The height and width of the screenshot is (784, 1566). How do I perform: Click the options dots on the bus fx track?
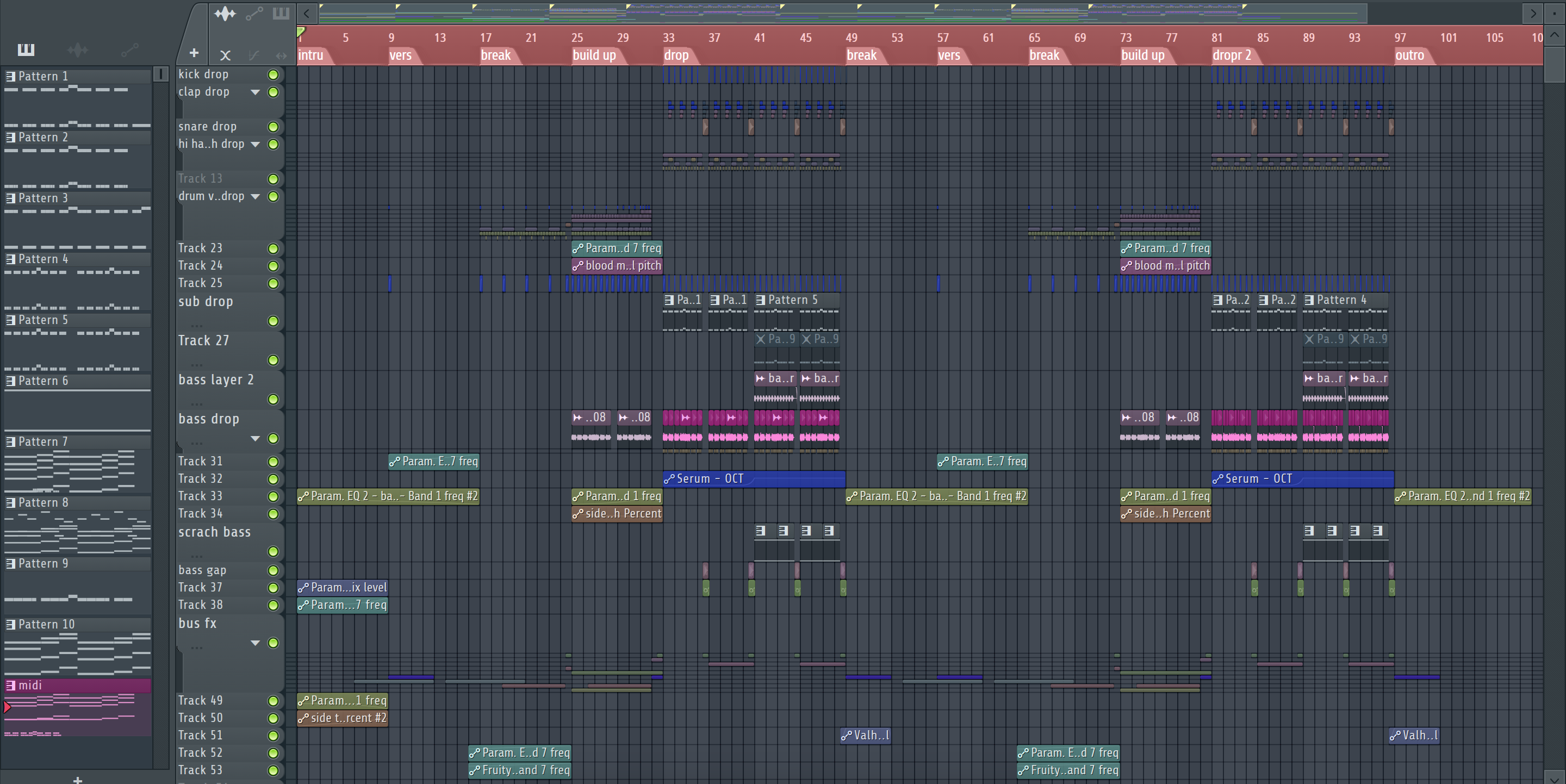196,649
